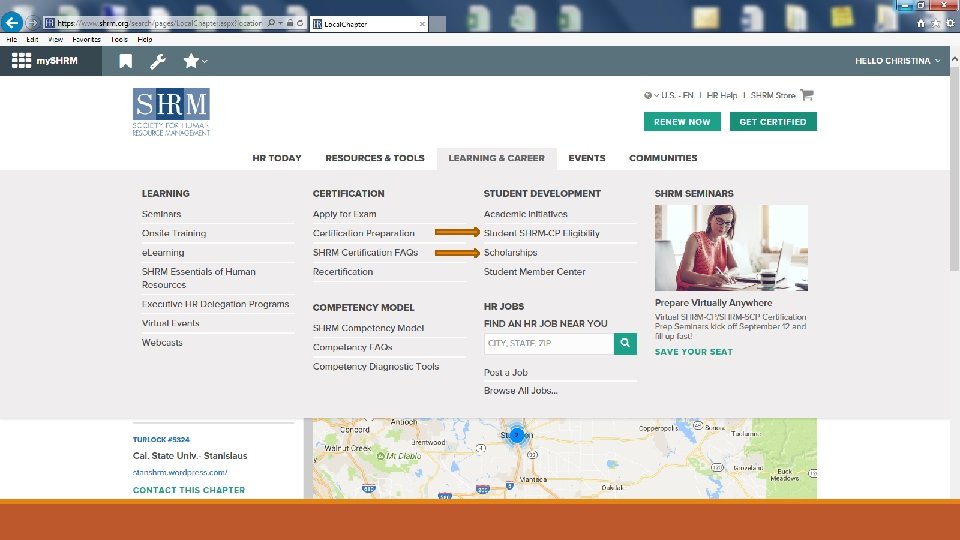Open the browser Tools menu
Viewport: 960px width, 540px height.
point(119,39)
